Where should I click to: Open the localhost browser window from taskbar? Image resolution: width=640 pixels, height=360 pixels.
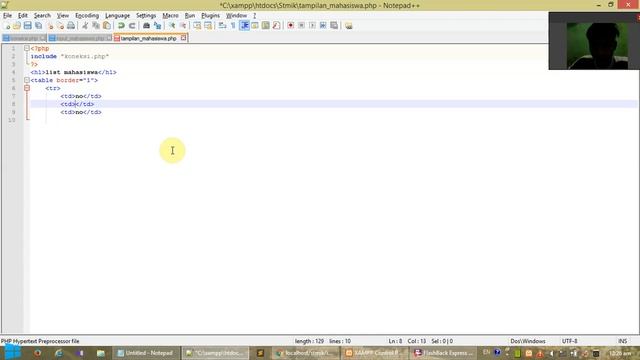(x=307, y=353)
